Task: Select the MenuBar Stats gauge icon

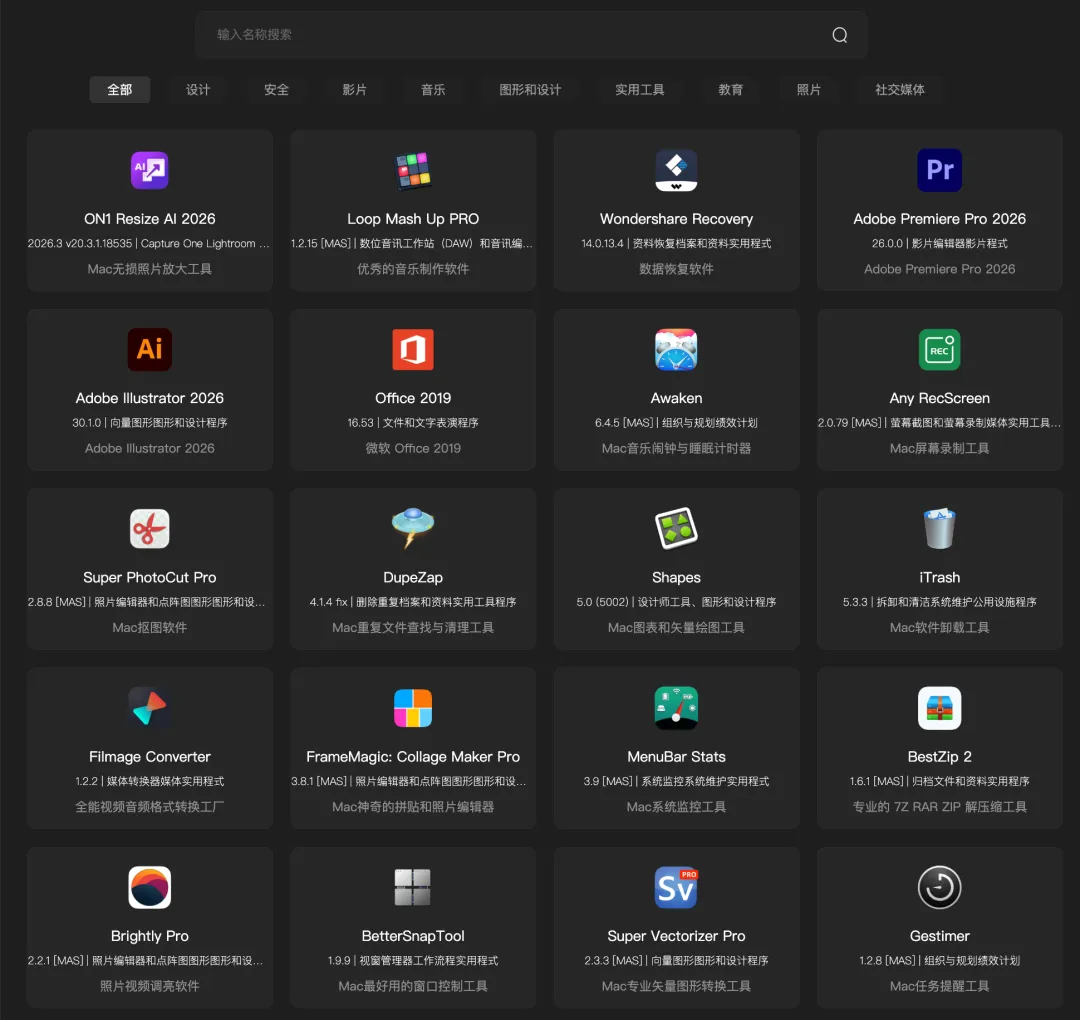Action: [676, 708]
